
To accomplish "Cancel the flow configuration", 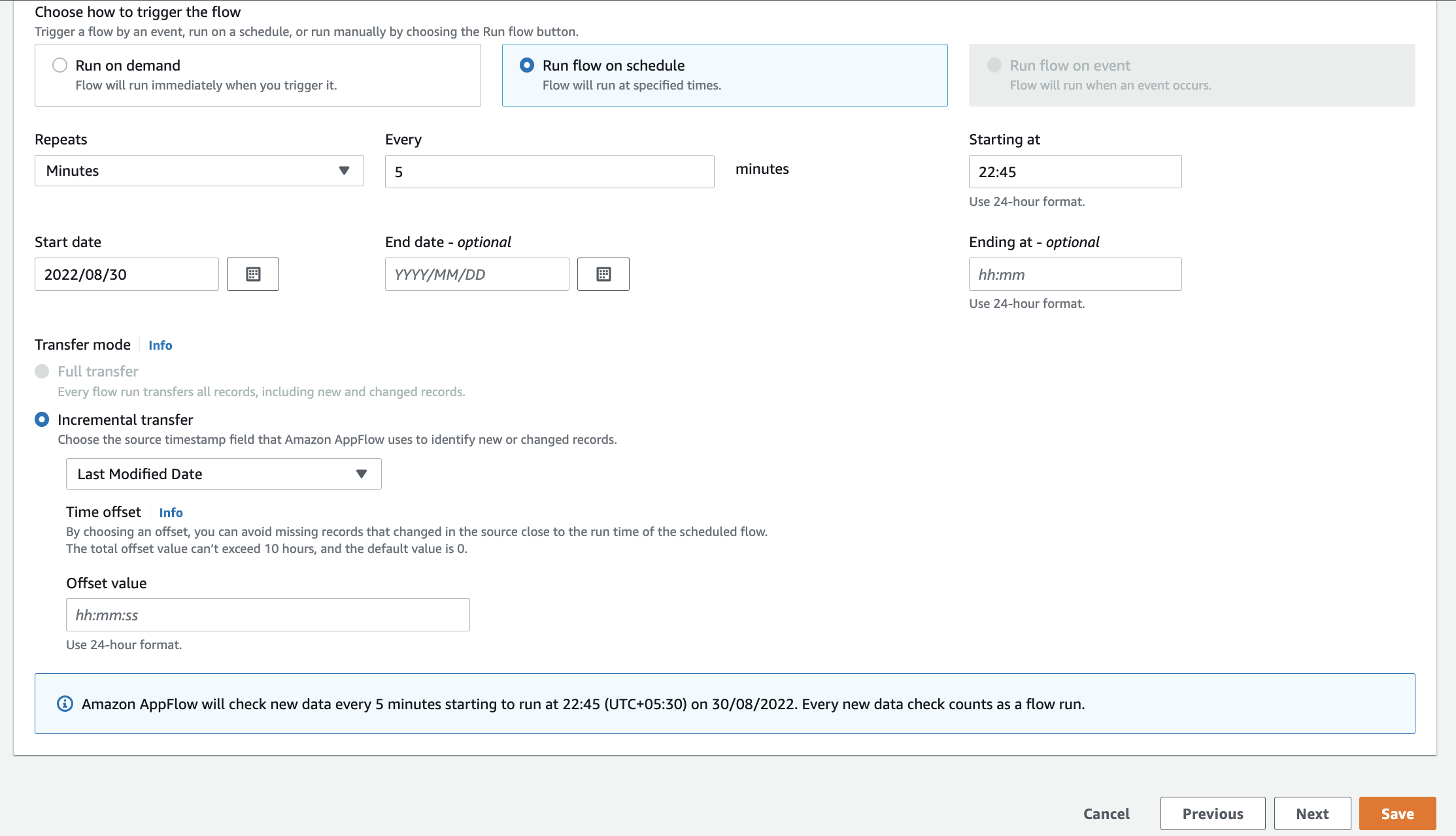I will (x=1106, y=814).
